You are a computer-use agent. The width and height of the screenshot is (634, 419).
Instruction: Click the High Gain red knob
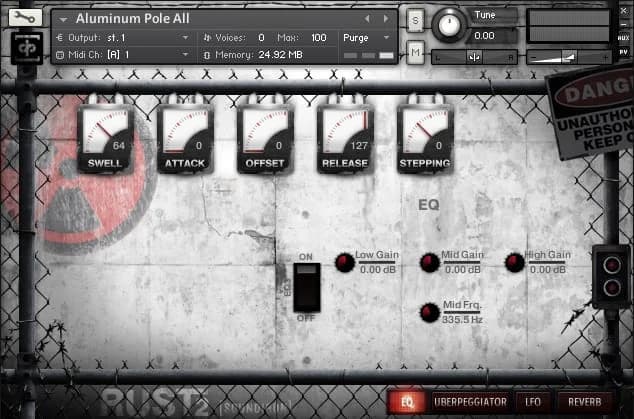click(x=514, y=262)
